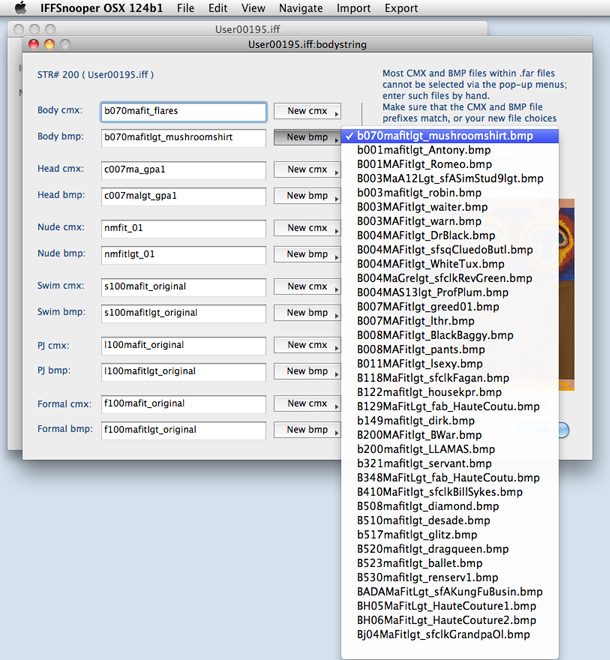Click the PJ cmx text field
610x660 pixels.
tap(184, 346)
